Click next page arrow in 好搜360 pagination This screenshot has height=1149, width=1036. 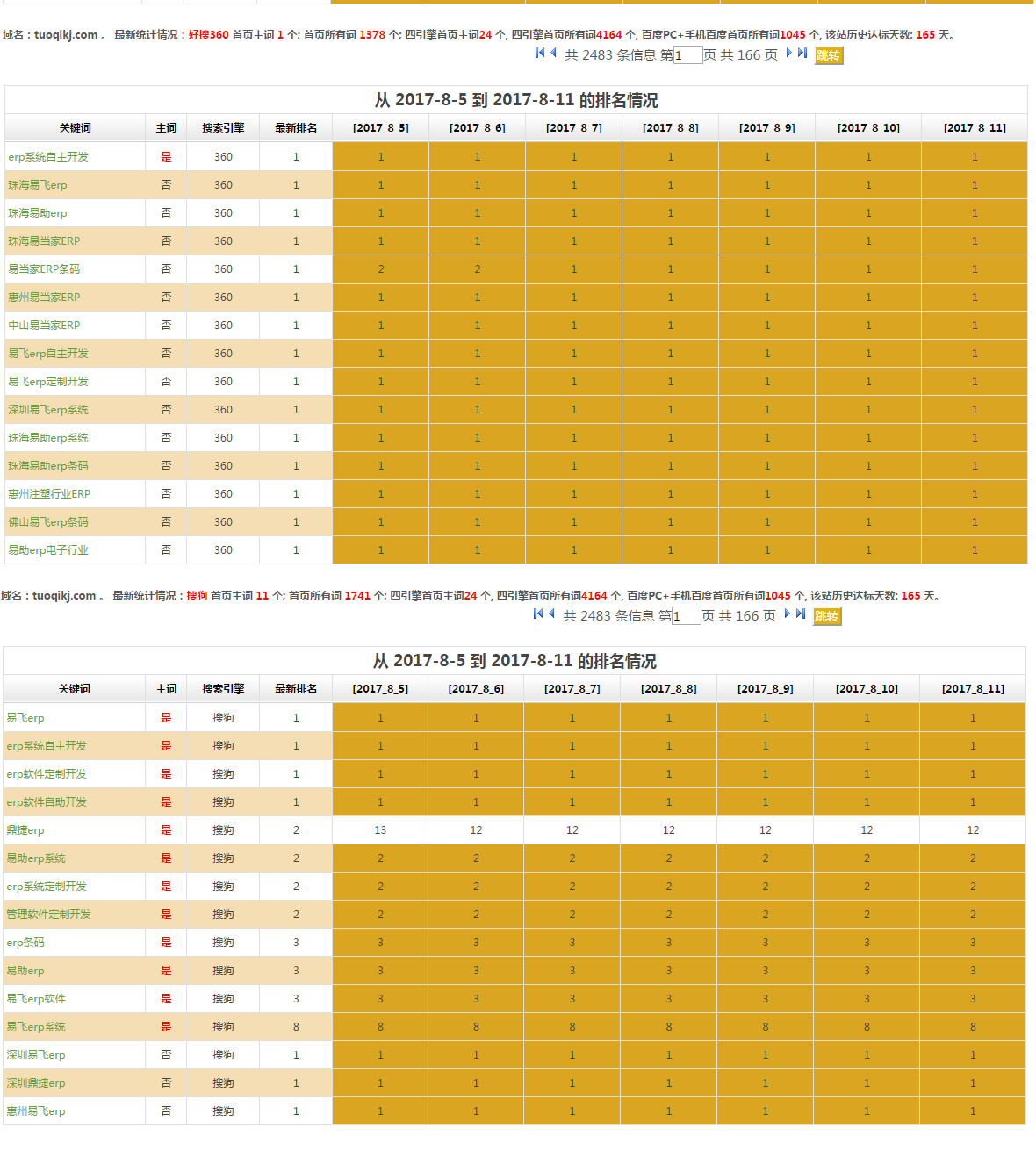788,54
